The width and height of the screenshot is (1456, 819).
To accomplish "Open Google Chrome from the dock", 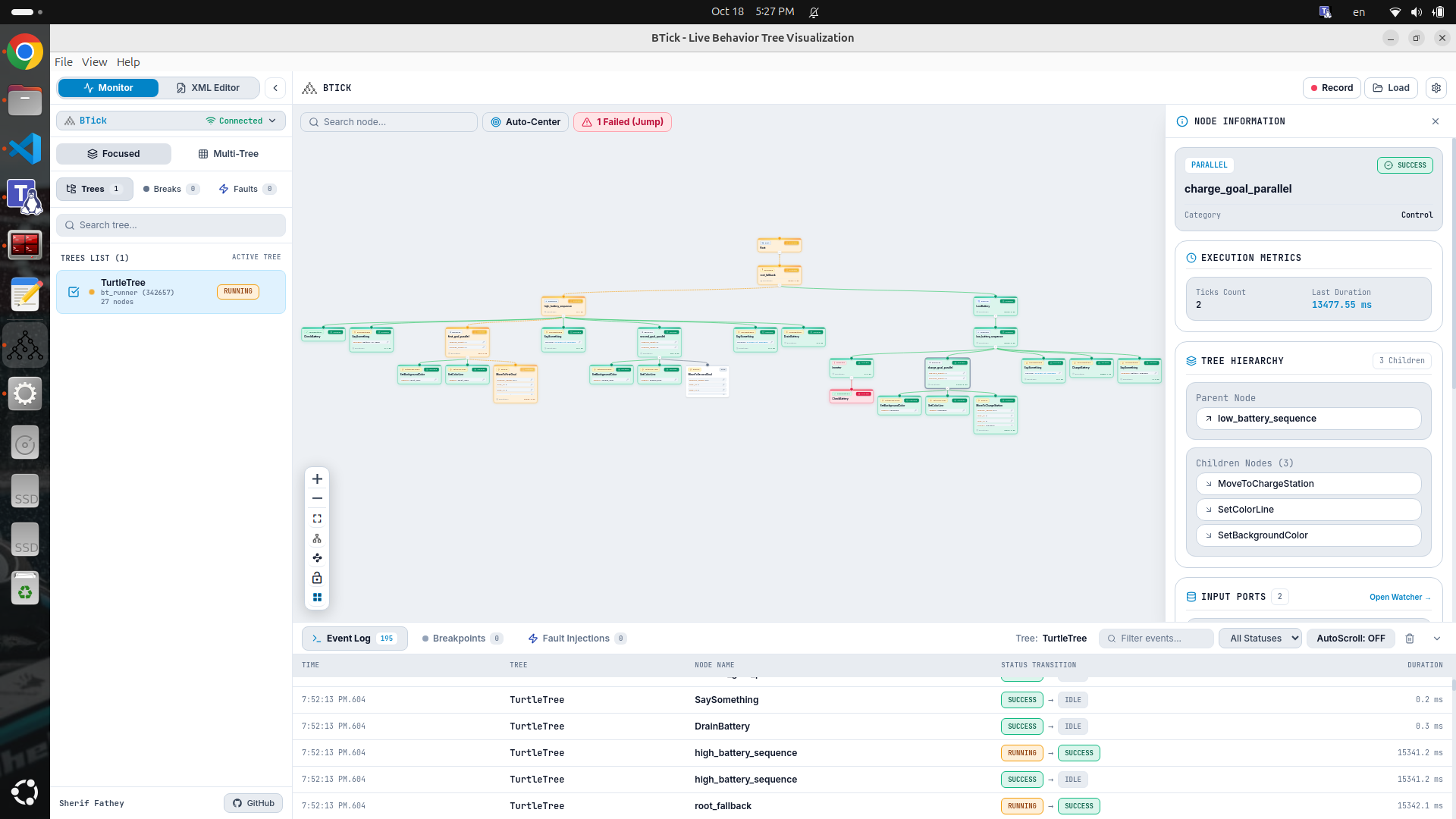I will click(x=25, y=52).
